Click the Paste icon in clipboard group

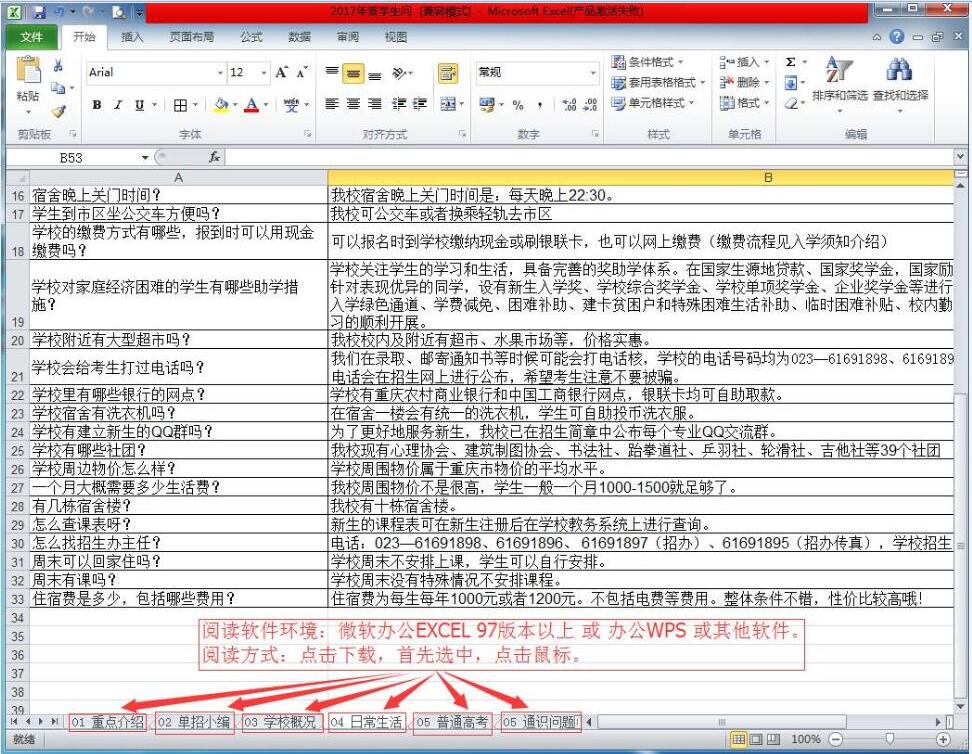pyautogui.click(x=28, y=78)
